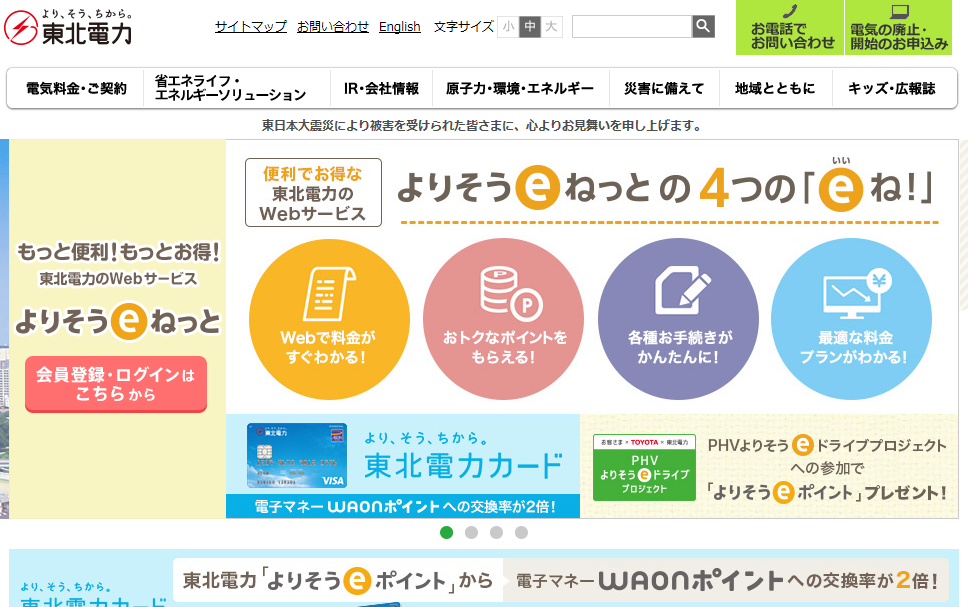The image size is (968, 607).
Task: Click the pink おトクなポイントをもらえる circle
Action: (x=503, y=319)
